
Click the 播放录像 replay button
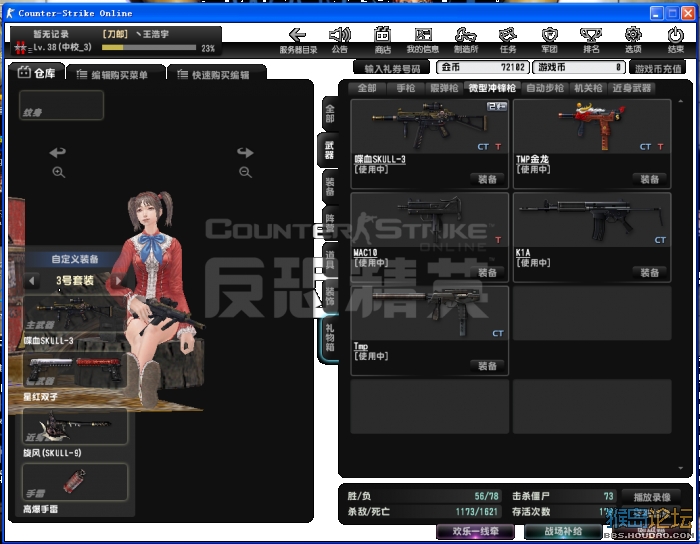pyautogui.click(x=652, y=497)
